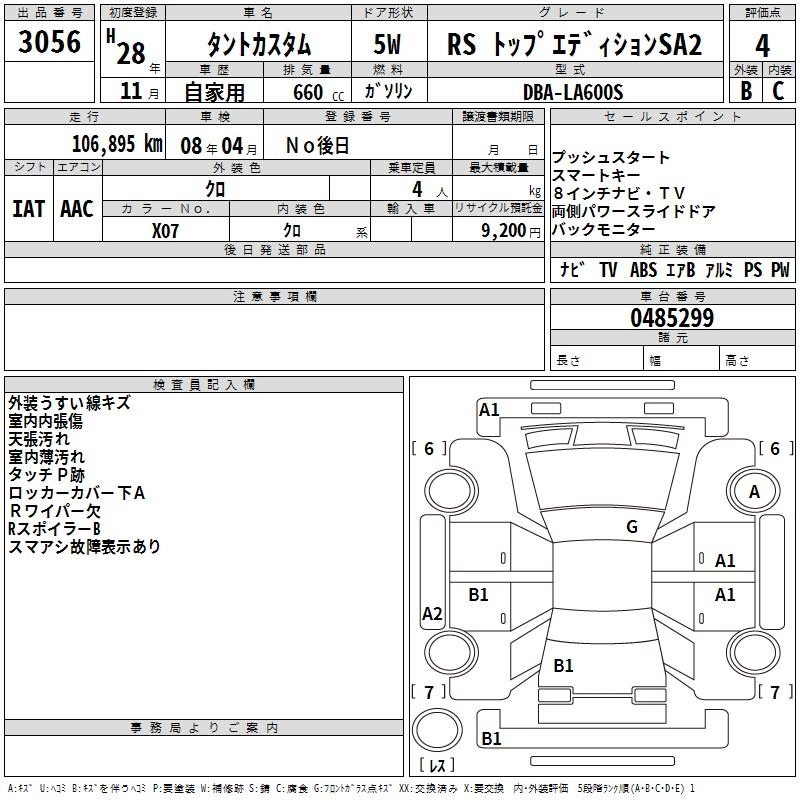Click the lot number 3056
Viewport: 800px width, 800px height.
(49, 44)
